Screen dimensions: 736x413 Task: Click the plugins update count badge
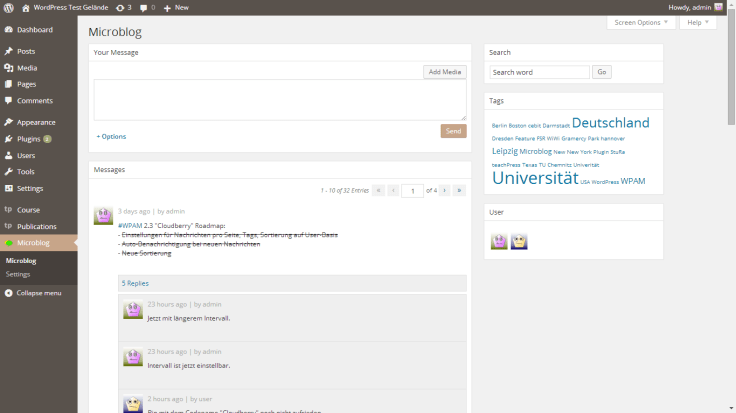(x=47, y=139)
